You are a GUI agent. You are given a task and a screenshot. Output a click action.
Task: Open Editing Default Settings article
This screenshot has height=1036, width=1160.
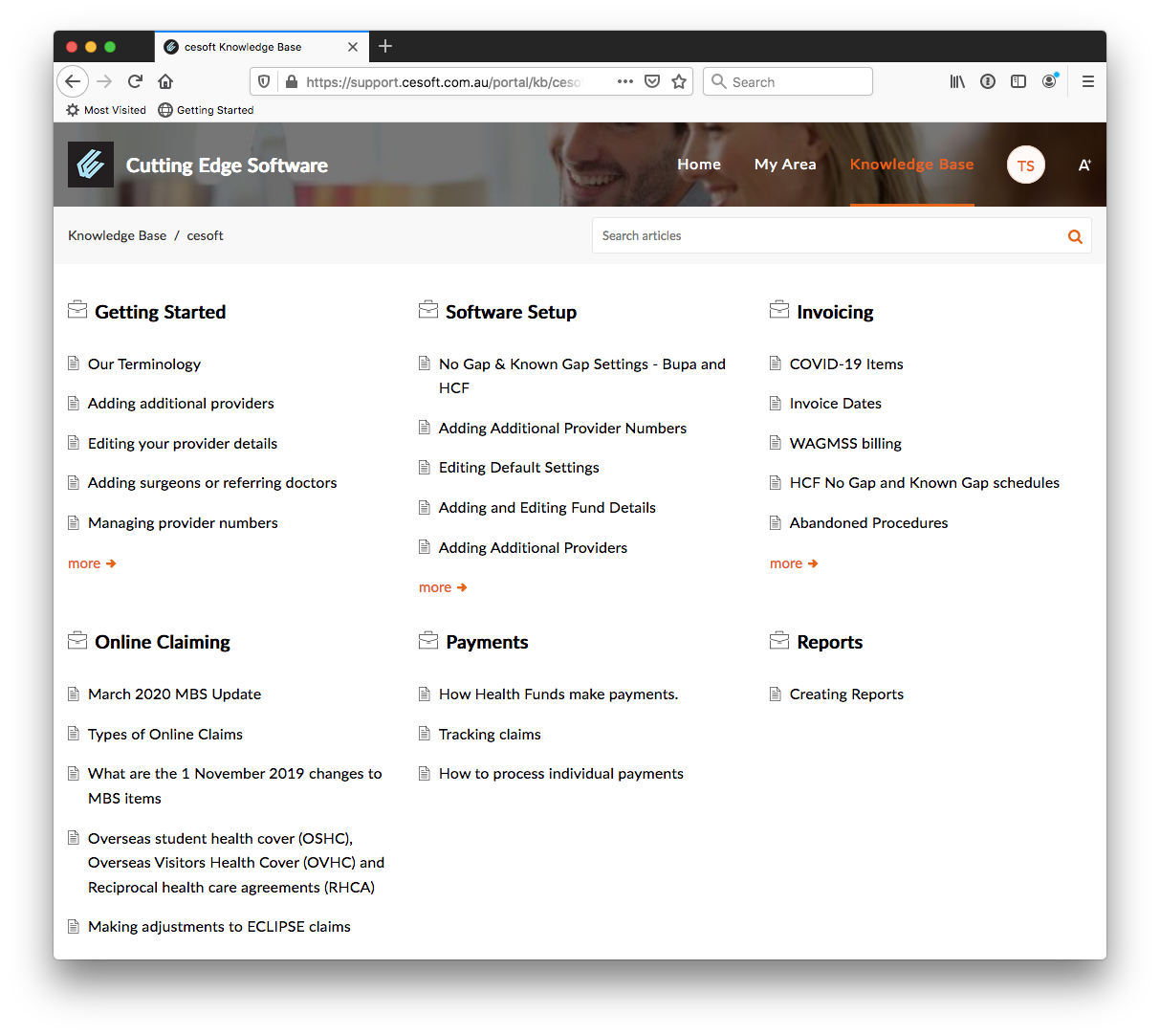tap(519, 468)
